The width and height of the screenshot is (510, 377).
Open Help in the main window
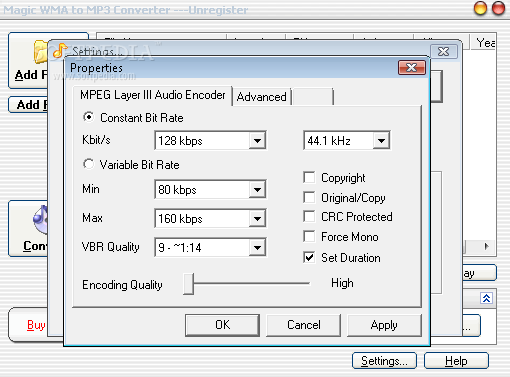click(456, 361)
